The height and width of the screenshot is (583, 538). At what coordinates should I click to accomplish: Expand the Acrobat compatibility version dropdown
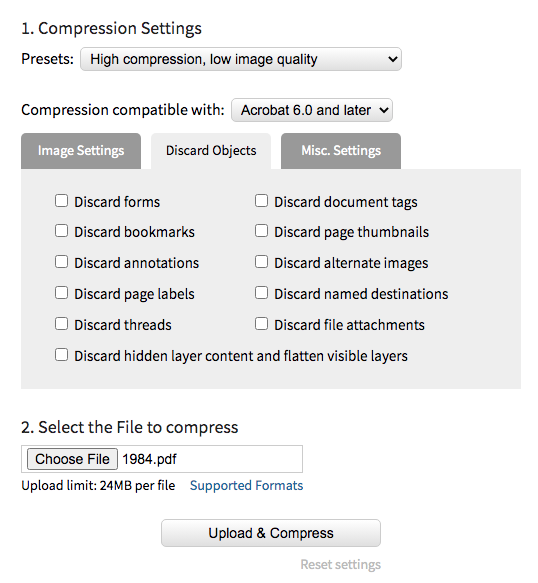(312, 110)
